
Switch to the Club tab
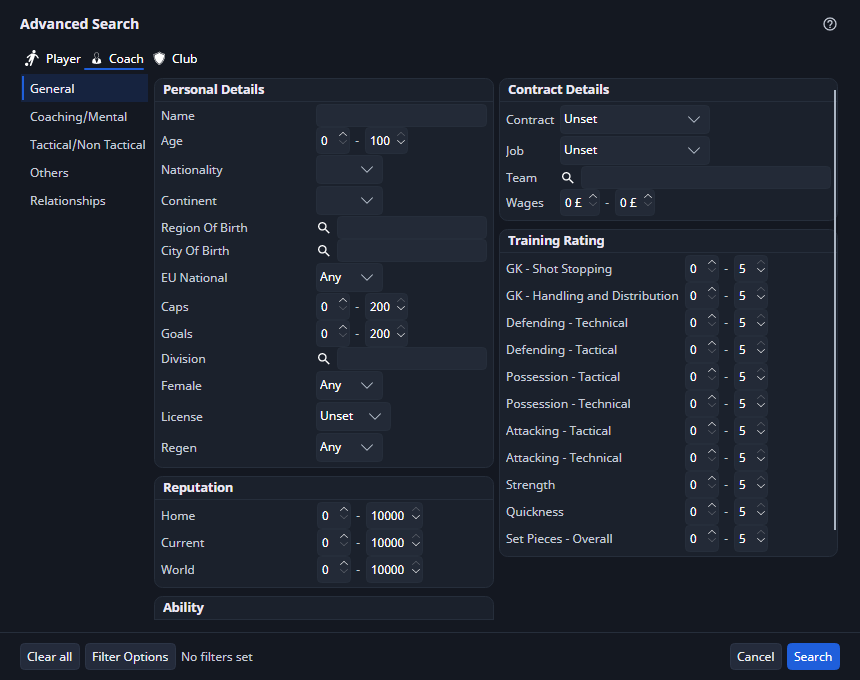tap(176, 59)
